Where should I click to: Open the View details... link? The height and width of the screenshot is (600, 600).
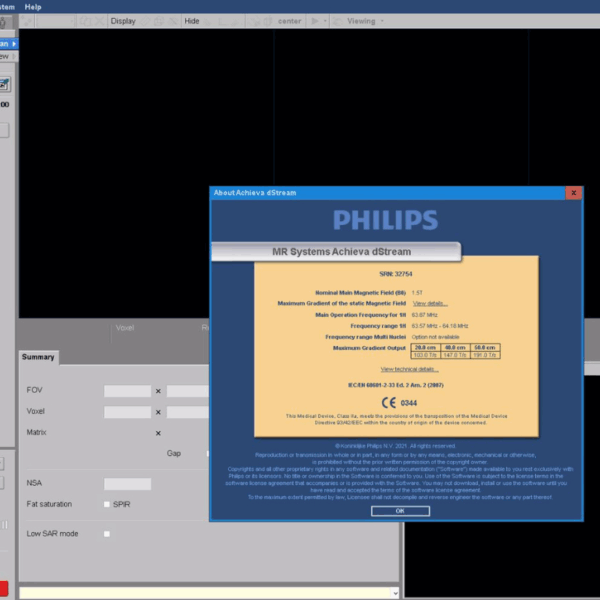[x=430, y=303]
